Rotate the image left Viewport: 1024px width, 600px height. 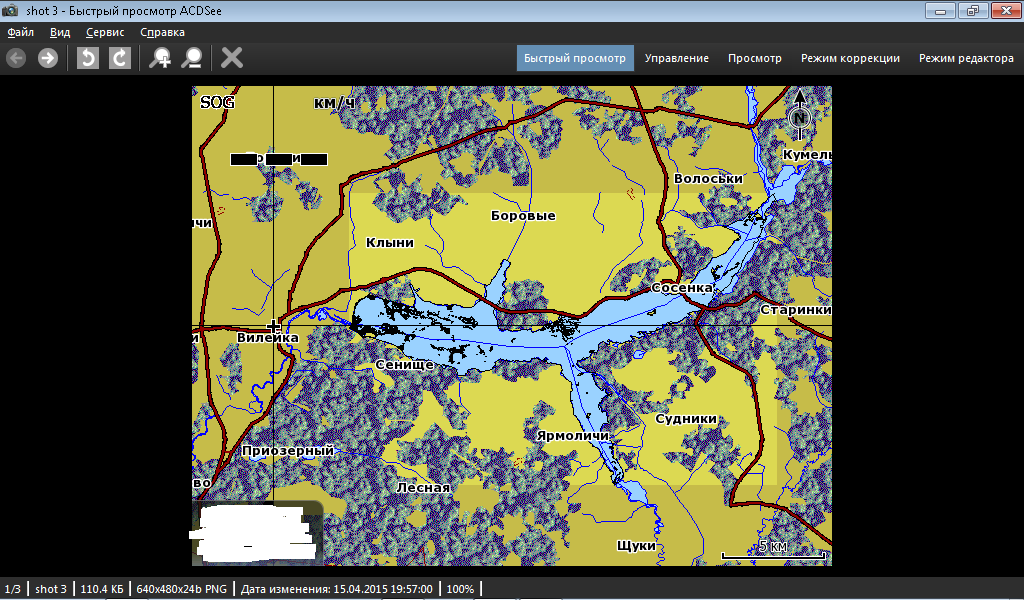coord(88,58)
